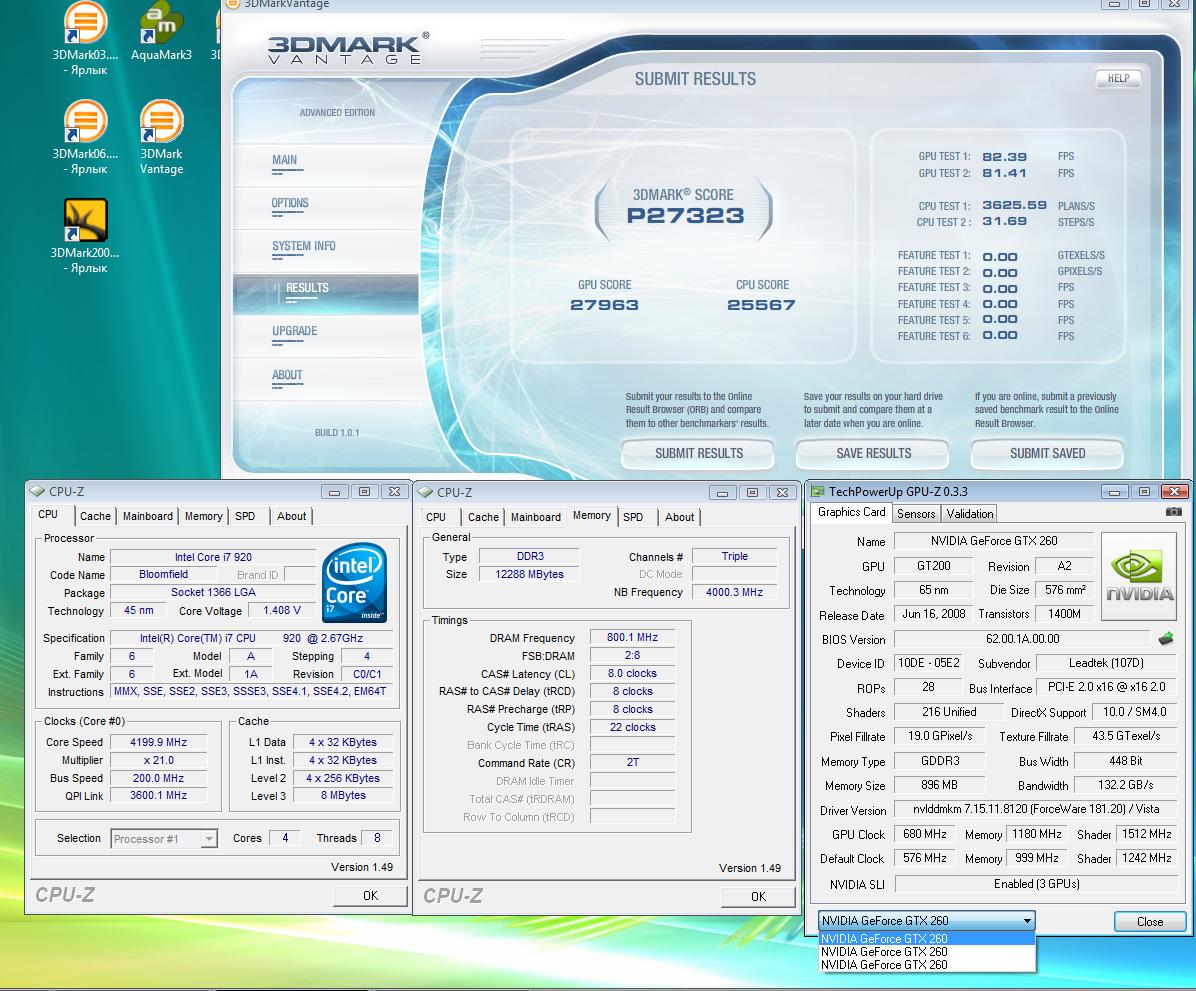Image resolution: width=1196 pixels, height=991 pixels.
Task: Click the Core Speed value 4199.9 MHz
Action: (x=158, y=742)
